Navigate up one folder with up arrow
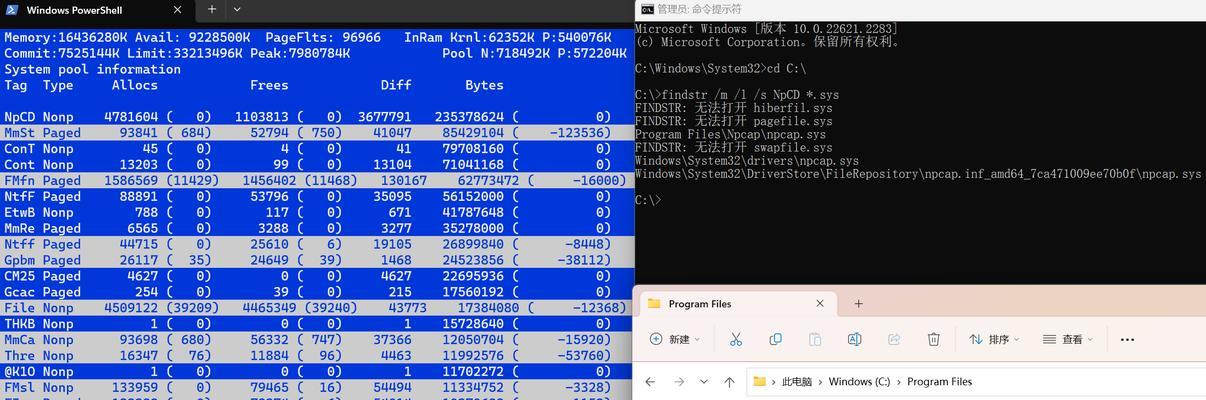Image resolution: width=1206 pixels, height=400 pixels. click(729, 381)
